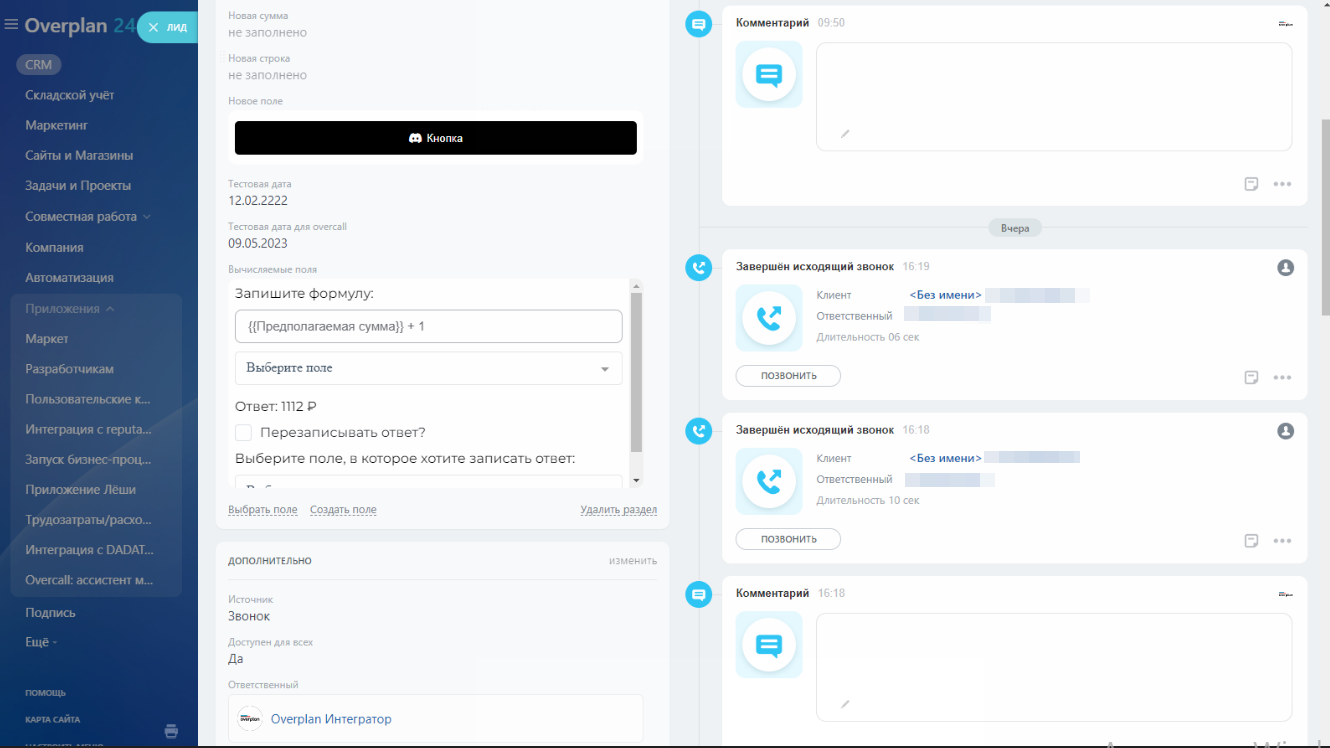Click the timeline comment marker for the 09:50 comment

coord(699,24)
